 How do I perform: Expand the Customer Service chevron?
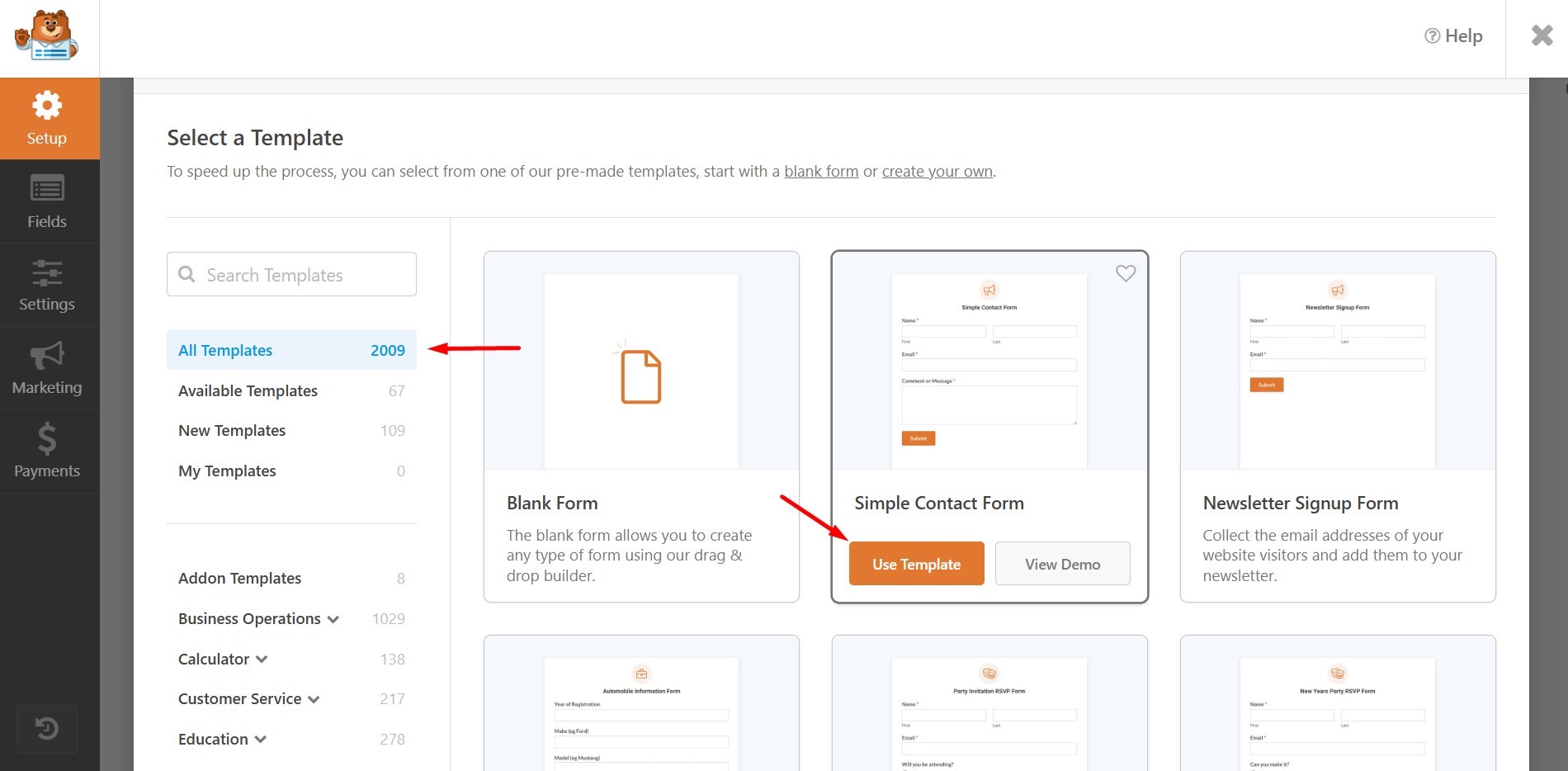[x=314, y=700]
